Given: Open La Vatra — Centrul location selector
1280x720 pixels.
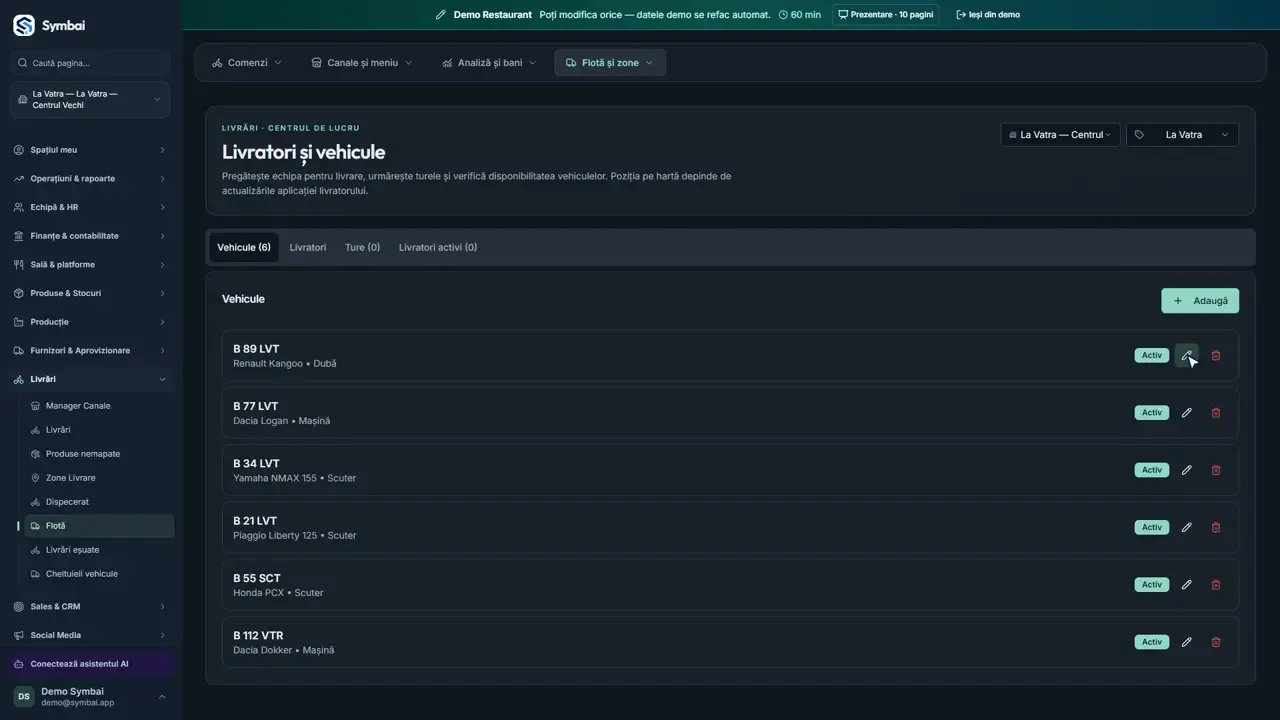Looking at the screenshot, I should coord(1060,135).
